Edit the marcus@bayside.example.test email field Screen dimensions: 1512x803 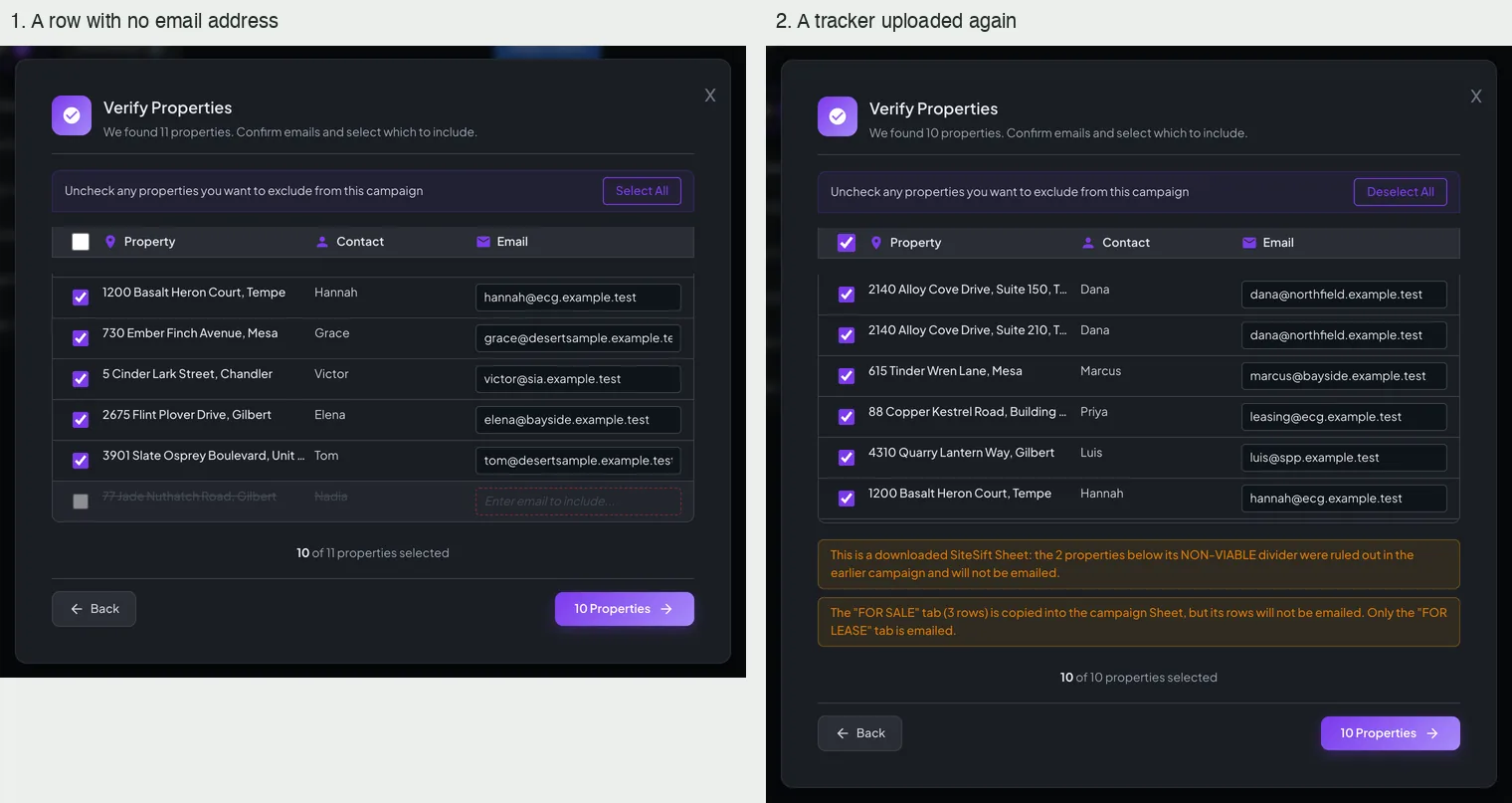point(1344,376)
